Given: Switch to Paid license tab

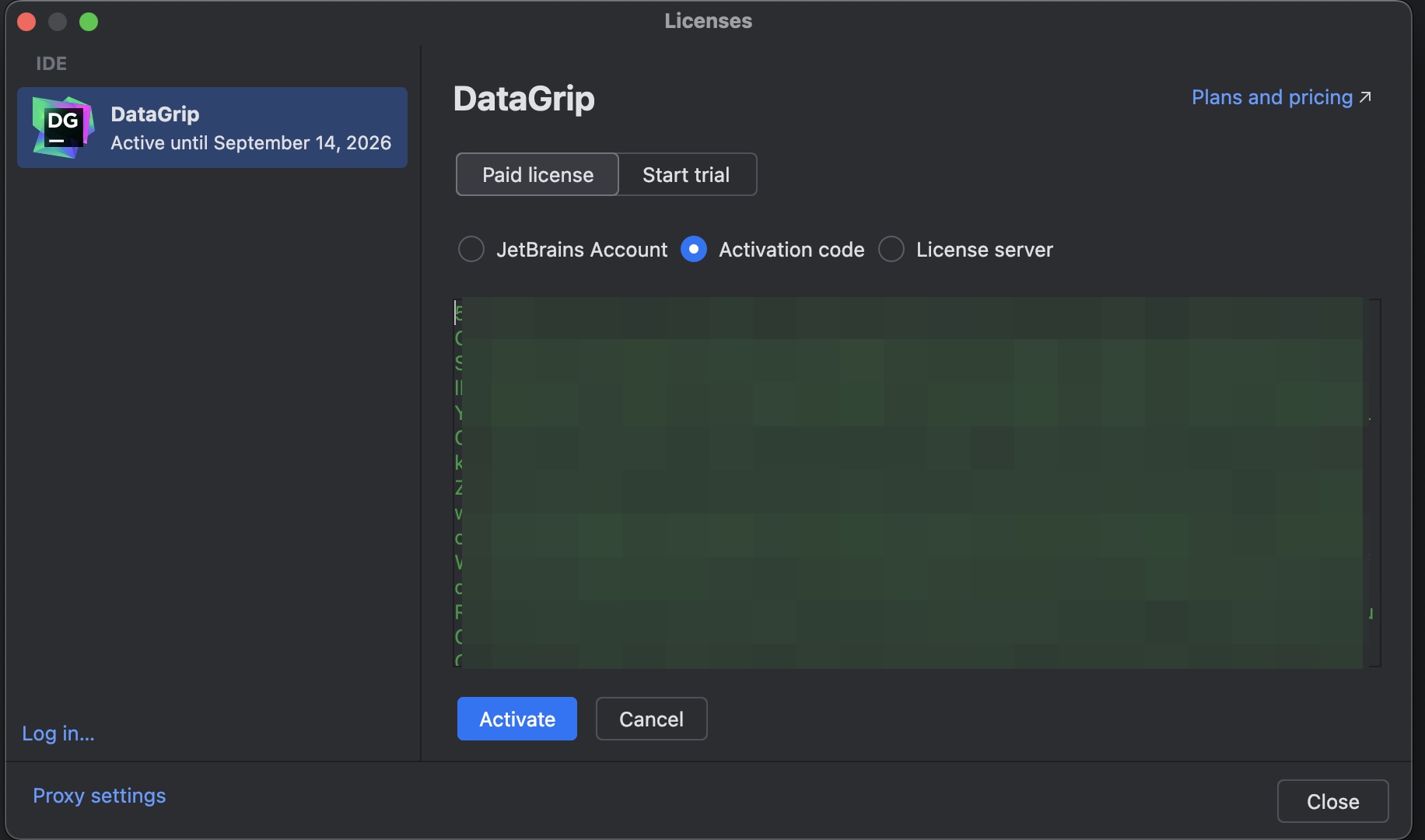Looking at the screenshot, I should 537,174.
